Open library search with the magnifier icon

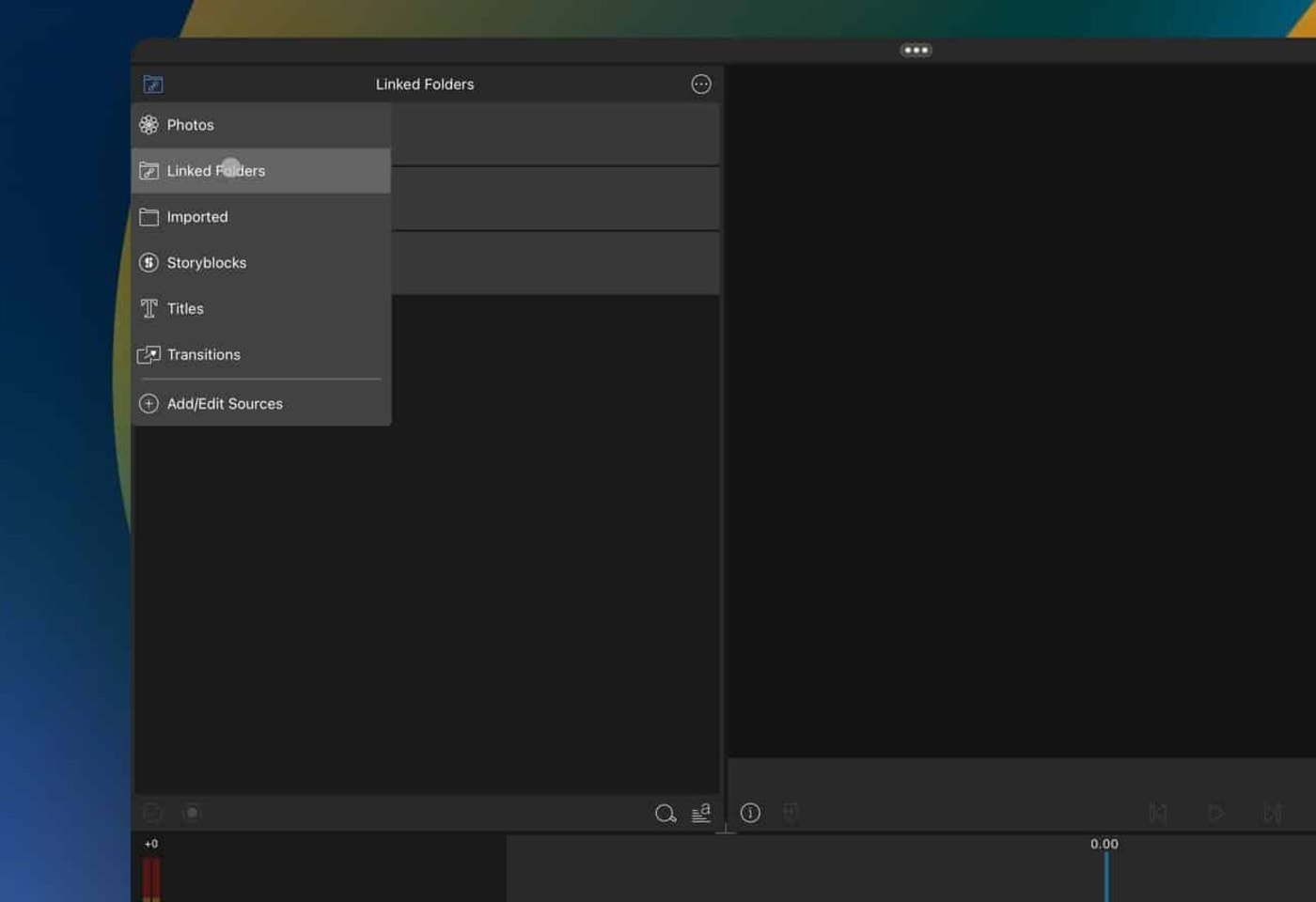coord(666,814)
